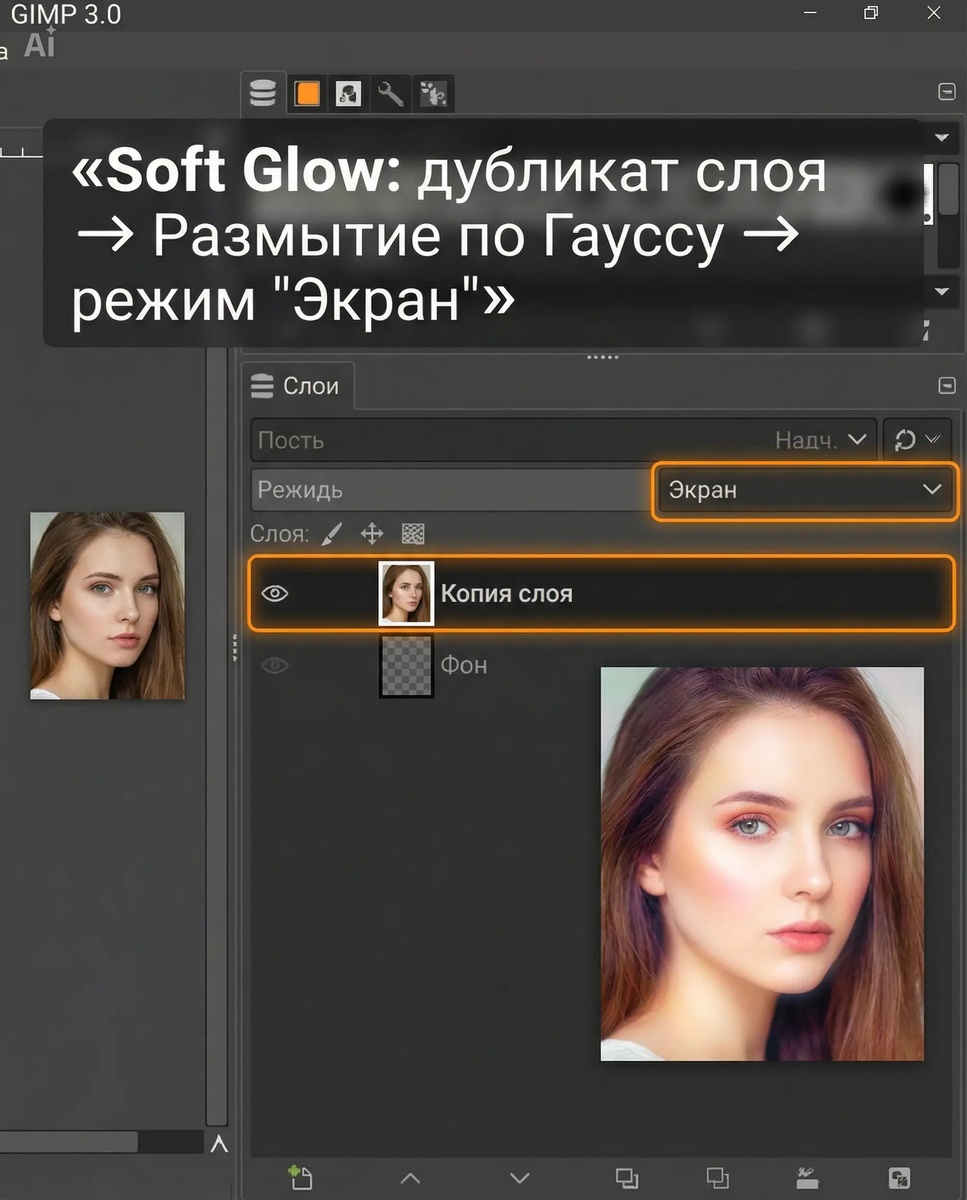Hide the Копия слоя layer
Screen dimensions: 967x1200
275,594
